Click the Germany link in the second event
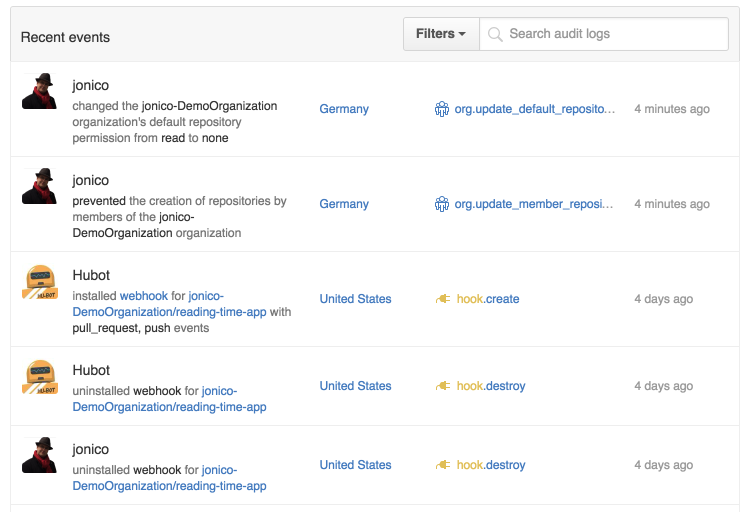This screenshot has height=512, width=752. pos(344,204)
